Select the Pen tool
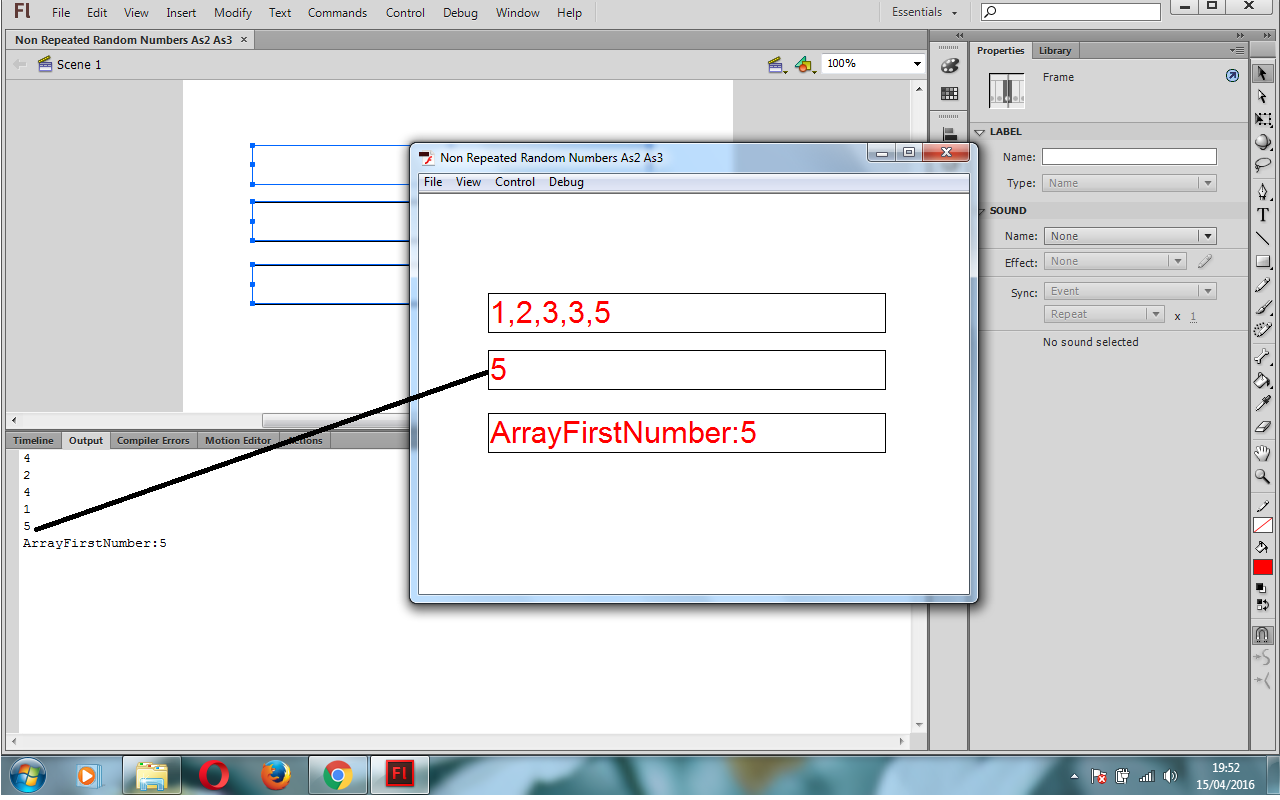Image resolution: width=1280 pixels, height=800 pixels. tap(1262, 190)
